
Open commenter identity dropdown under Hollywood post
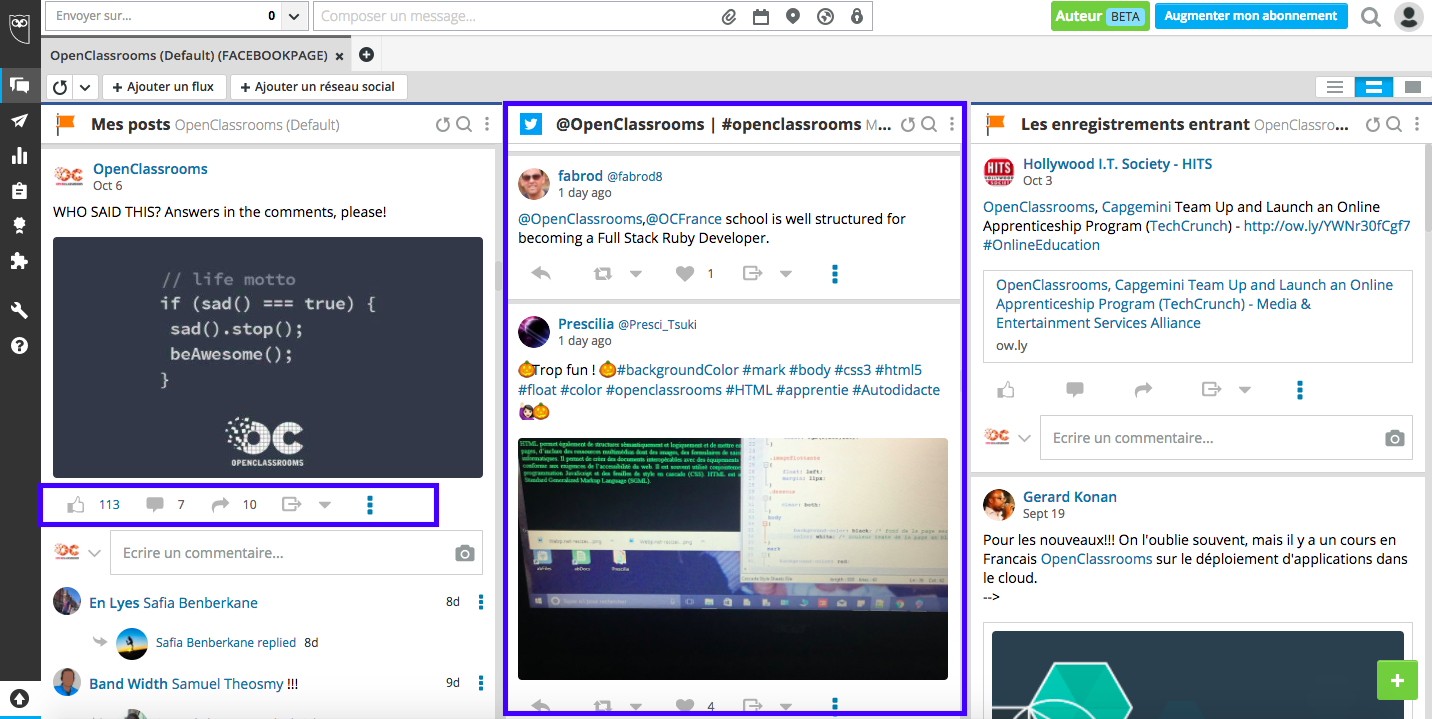[1024, 438]
